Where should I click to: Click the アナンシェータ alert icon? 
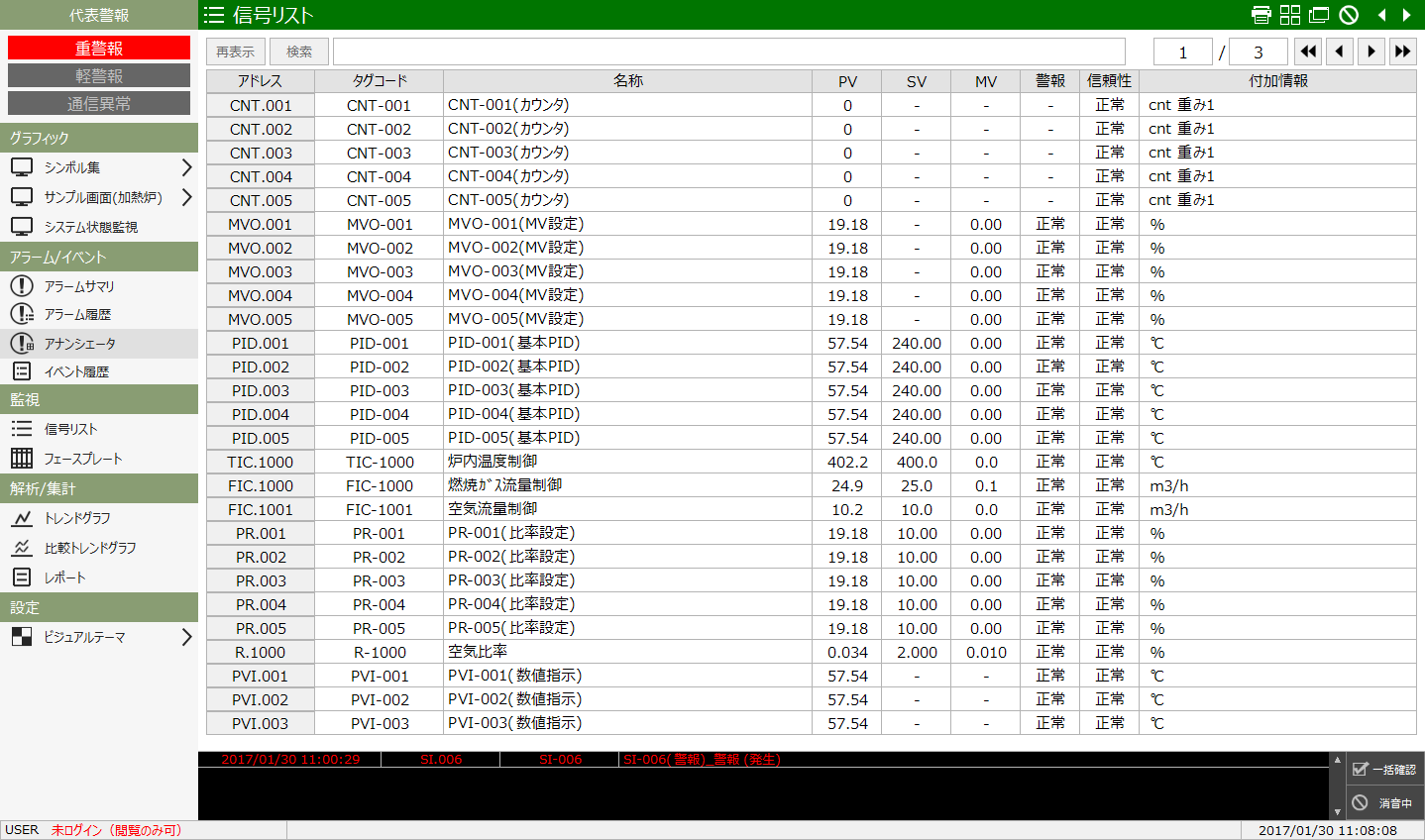(22, 343)
